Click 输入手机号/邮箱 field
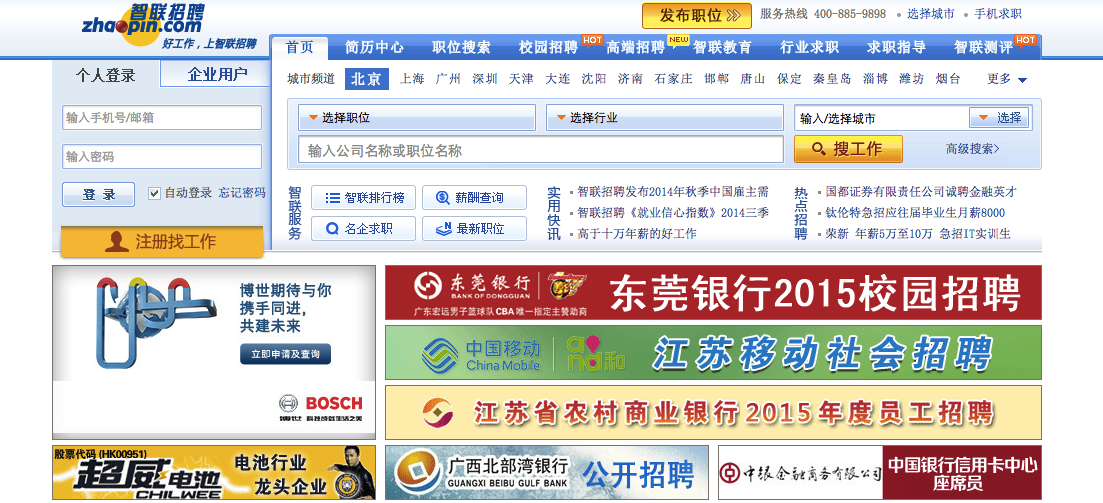1103x503 pixels. [162, 117]
